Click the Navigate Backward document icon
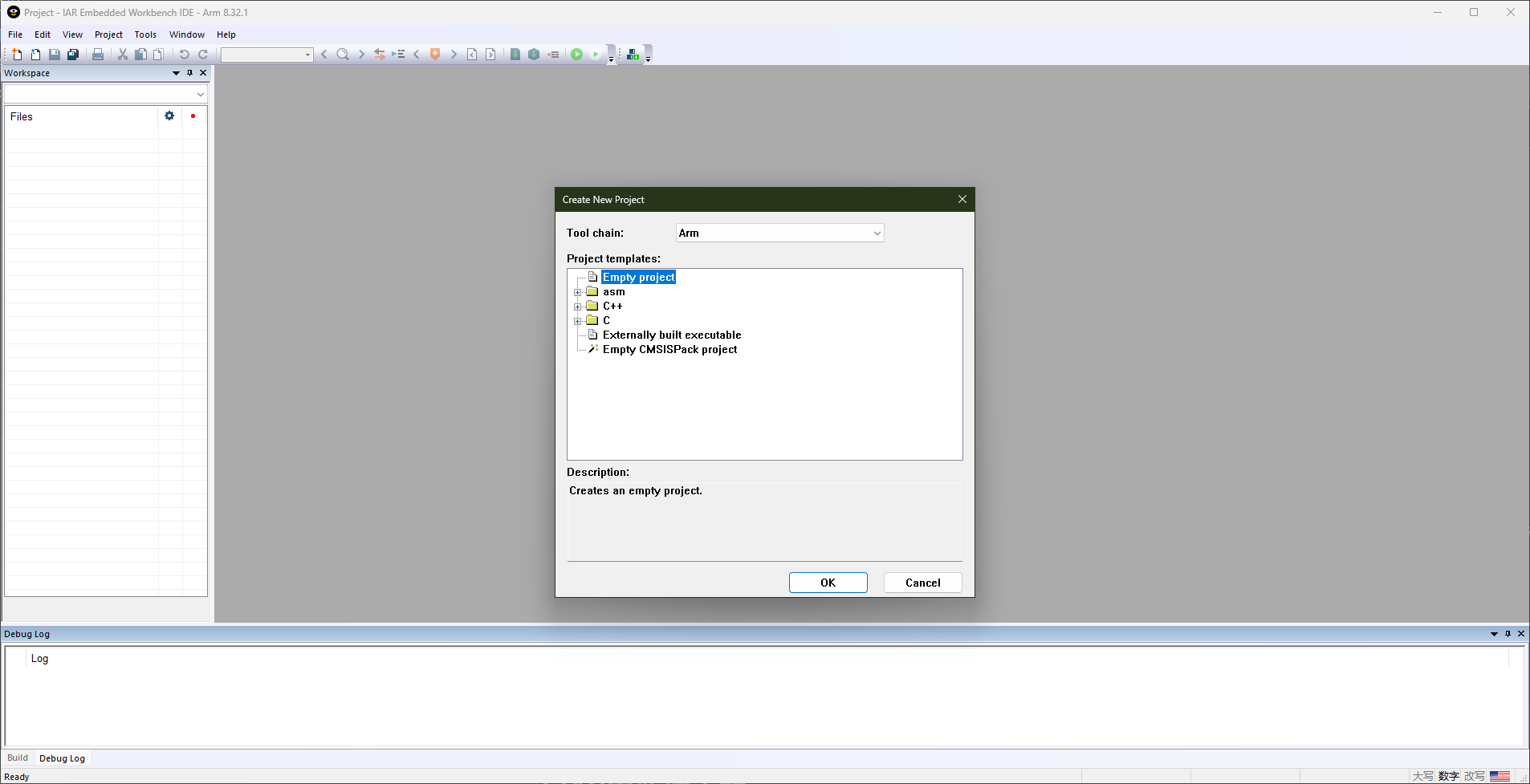Image resolution: width=1530 pixels, height=784 pixels. 472,55
